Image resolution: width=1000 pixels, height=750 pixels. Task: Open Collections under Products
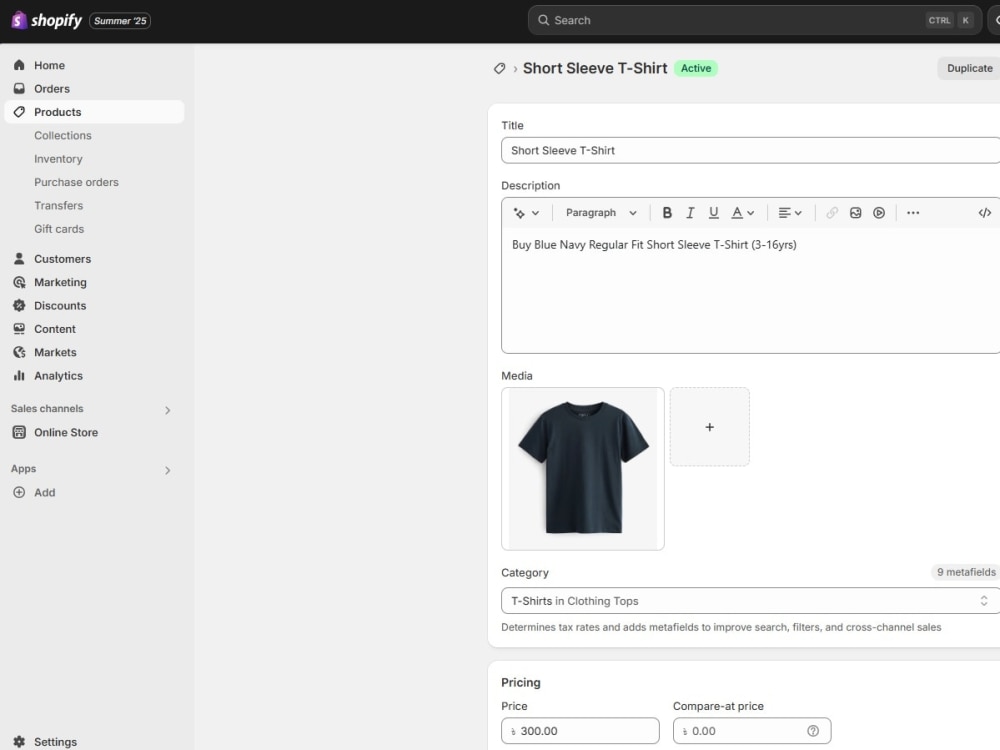[62, 135]
